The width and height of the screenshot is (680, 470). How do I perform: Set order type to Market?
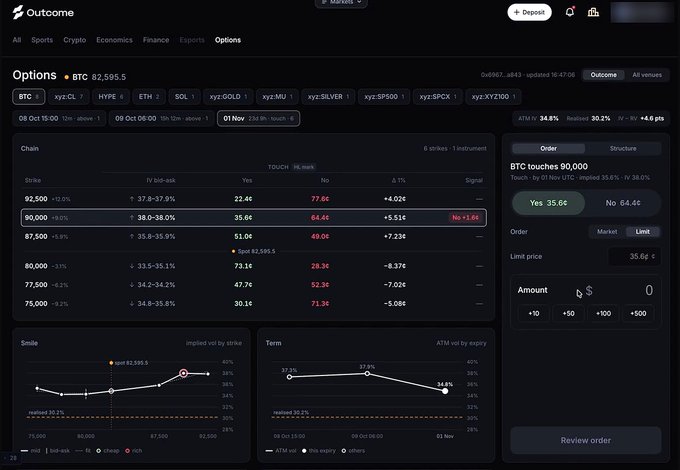[607, 232]
